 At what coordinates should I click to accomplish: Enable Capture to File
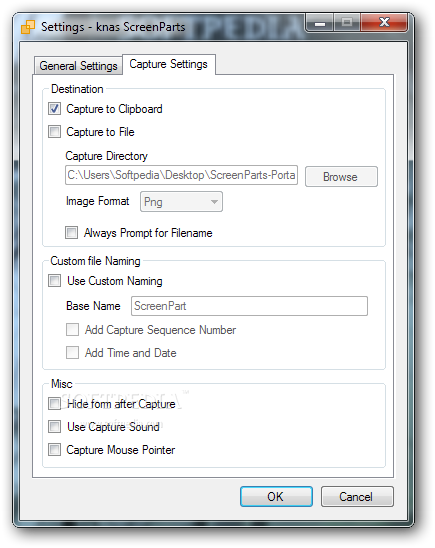point(55,132)
